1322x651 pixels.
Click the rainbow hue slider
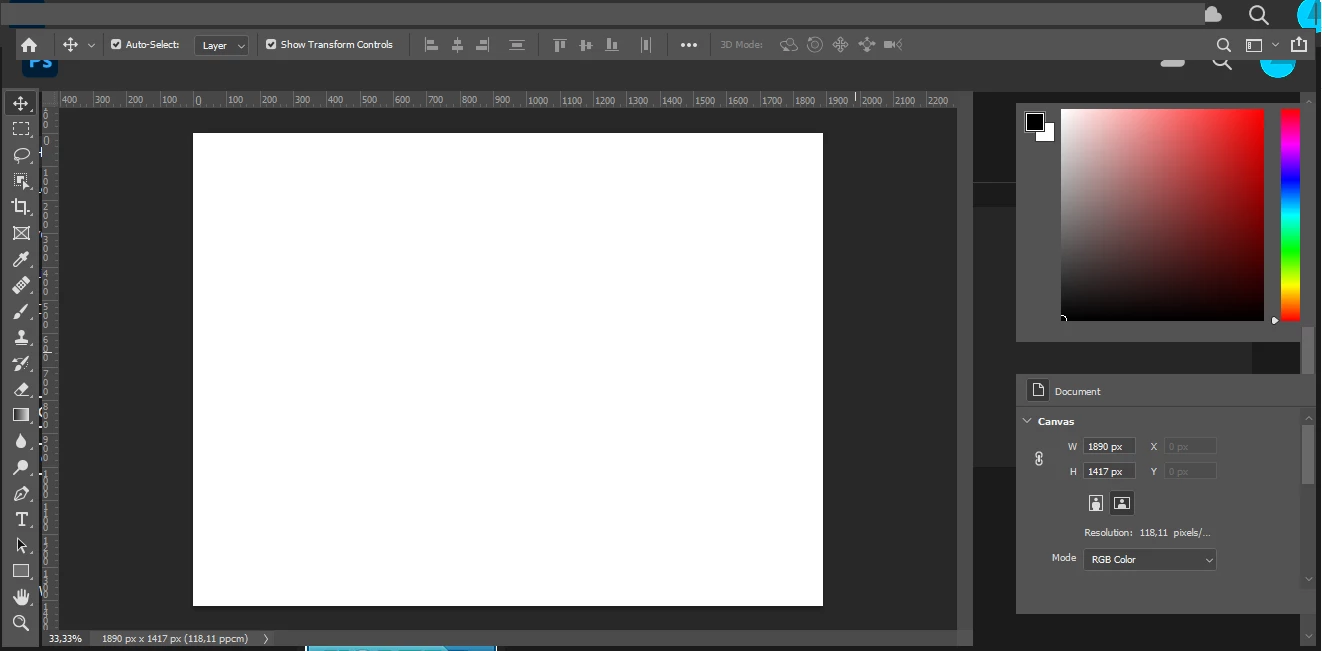pos(1290,215)
